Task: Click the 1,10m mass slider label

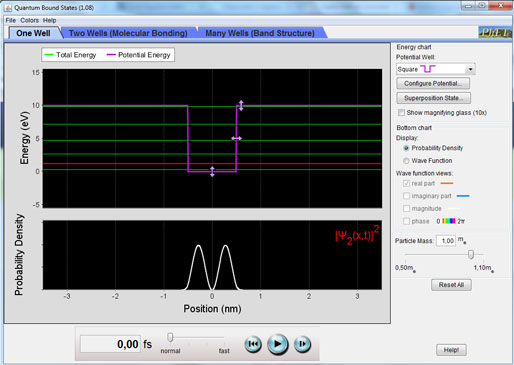Action: (484, 268)
